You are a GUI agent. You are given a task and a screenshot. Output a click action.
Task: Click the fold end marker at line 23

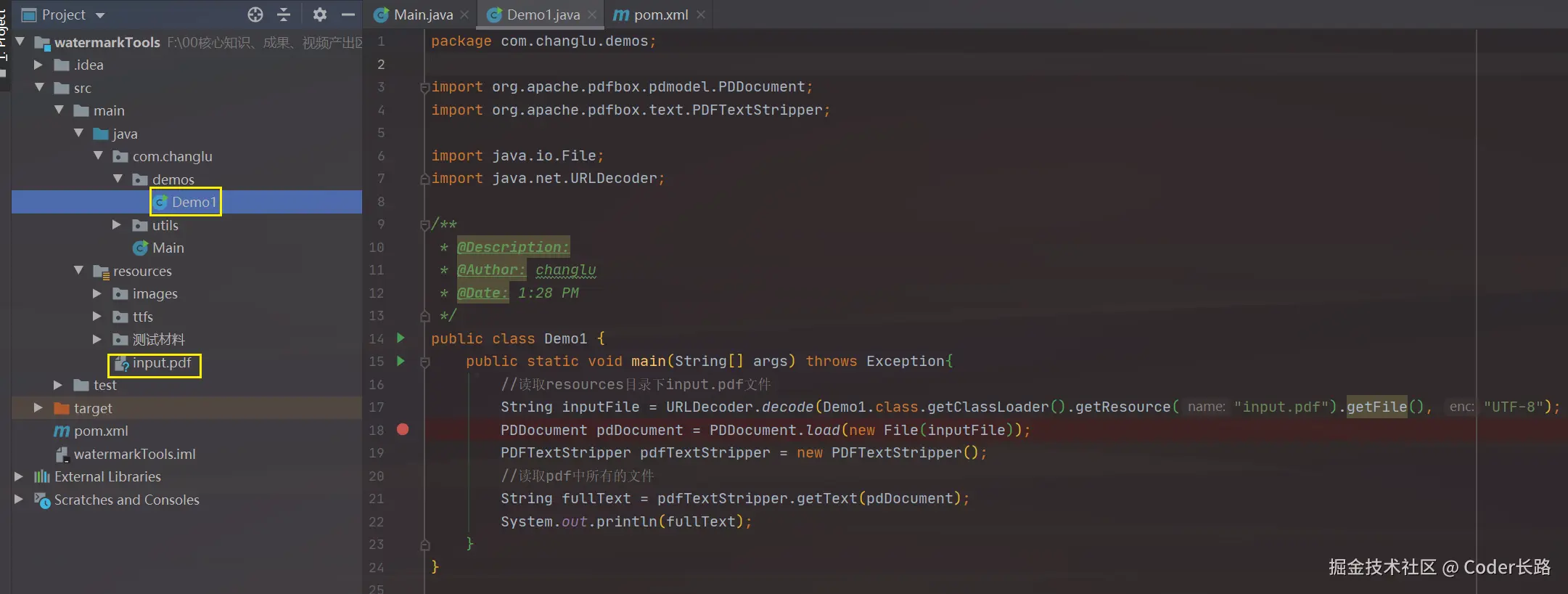(x=425, y=545)
